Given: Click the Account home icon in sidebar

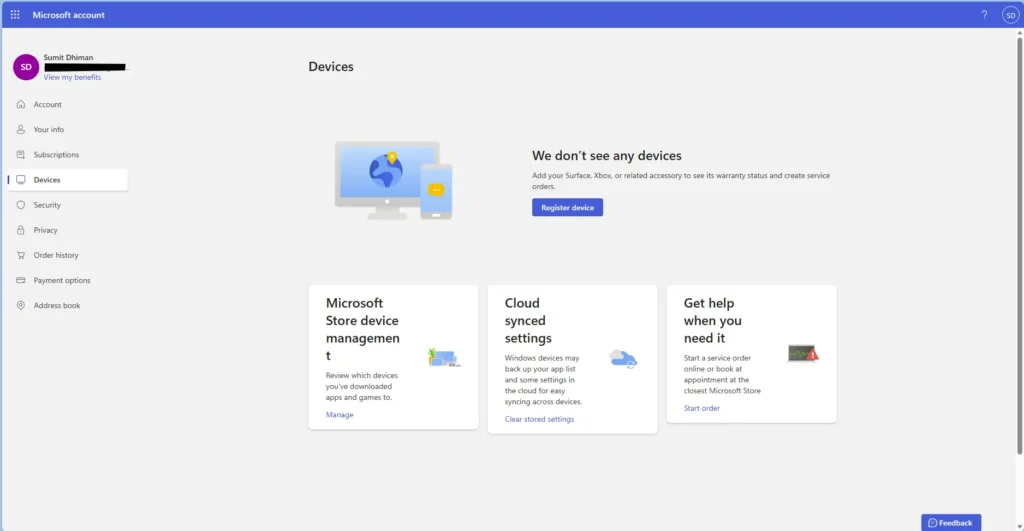Looking at the screenshot, I should tap(21, 104).
